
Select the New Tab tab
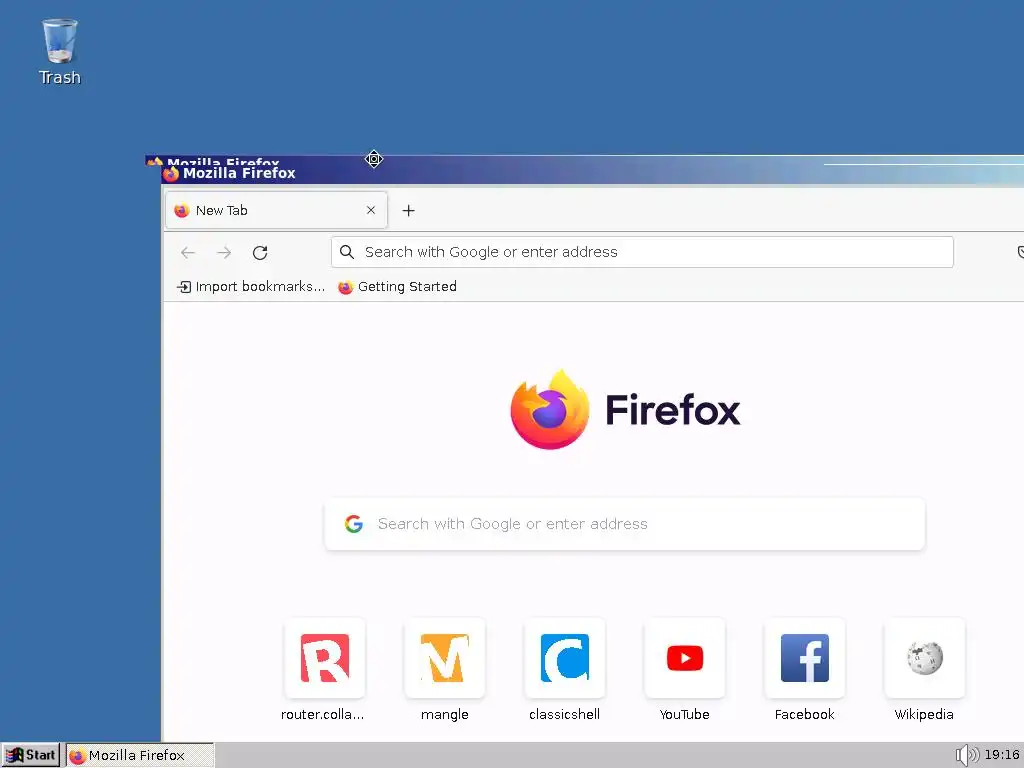click(x=276, y=210)
